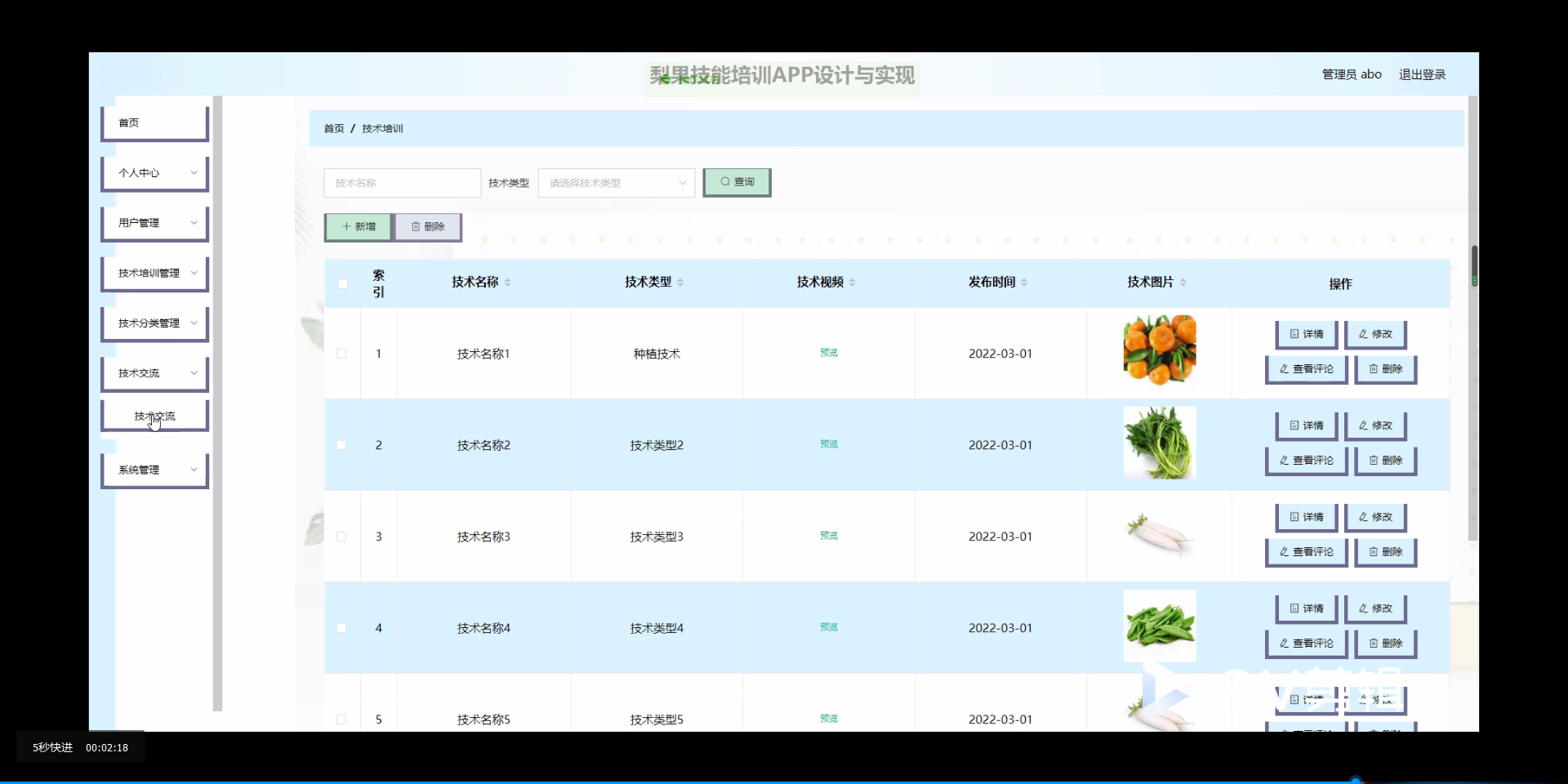
Task: Click the trash icon on the 删除 toolbar button
Action: click(x=416, y=226)
